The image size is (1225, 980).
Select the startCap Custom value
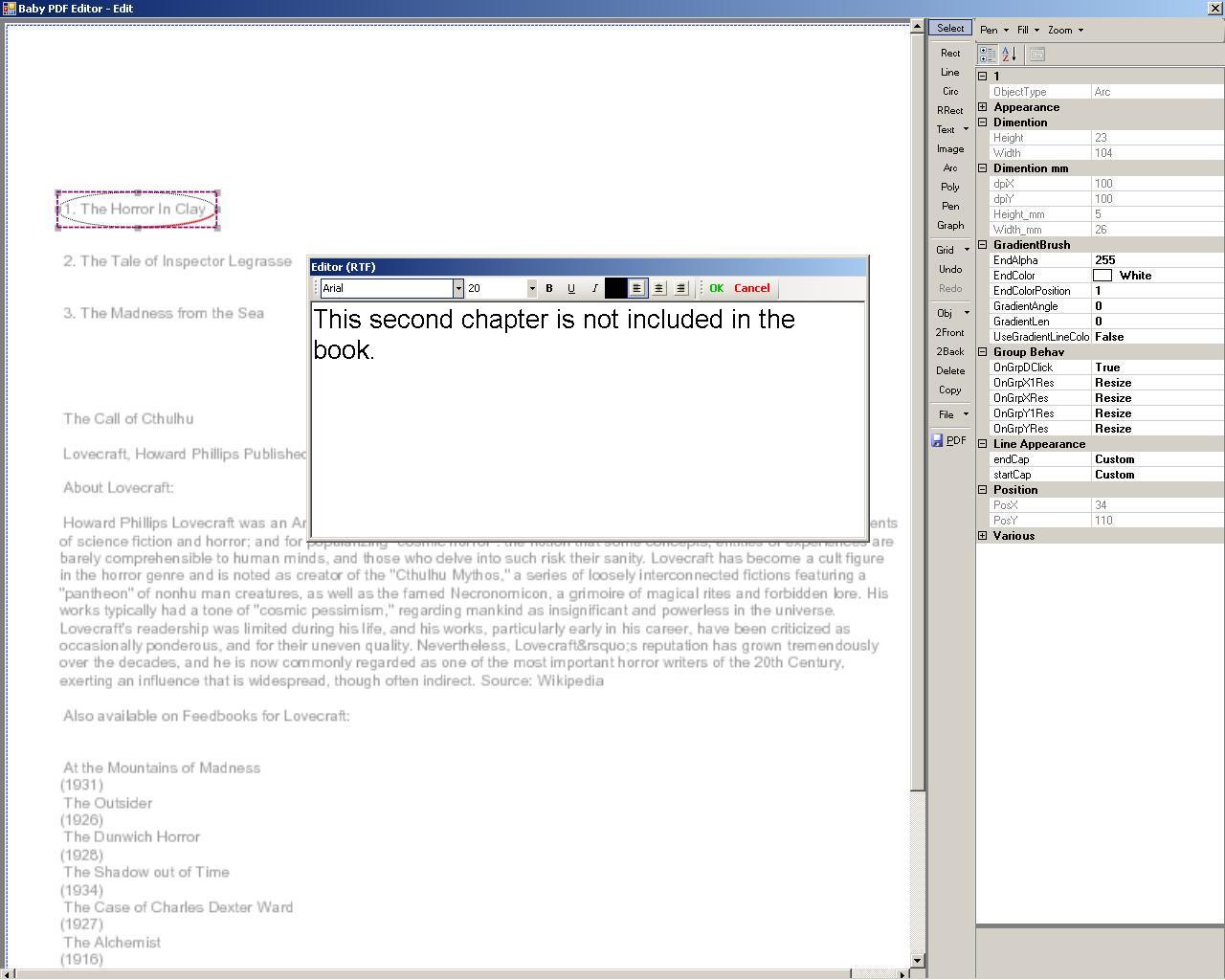(1158, 475)
